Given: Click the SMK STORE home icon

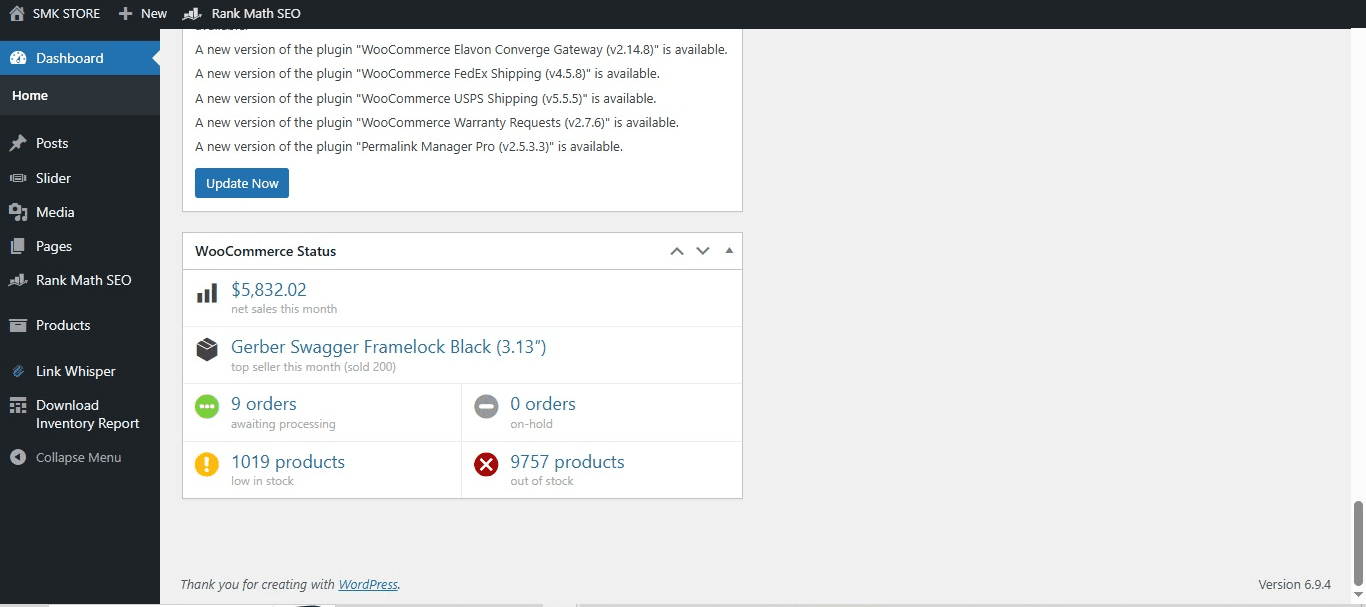Looking at the screenshot, I should (17, 13).
